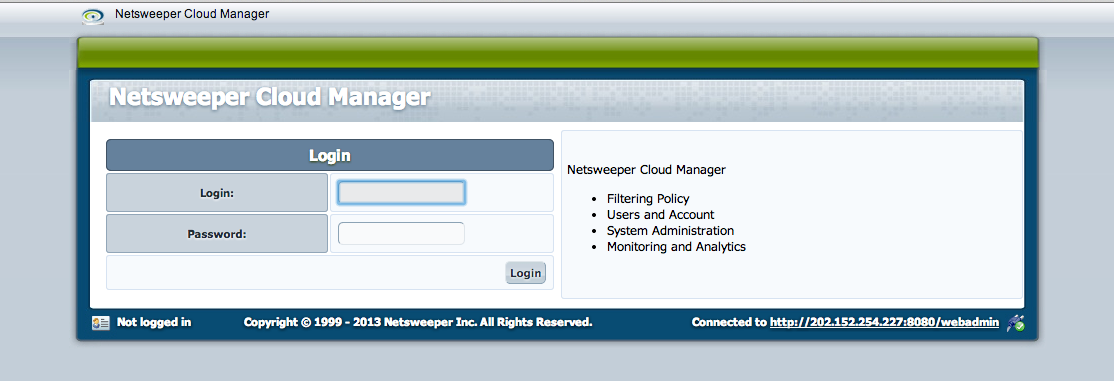Open the 202.152.254.227:8080/webadmin link

pyautogui.click(x=885, y=323)
